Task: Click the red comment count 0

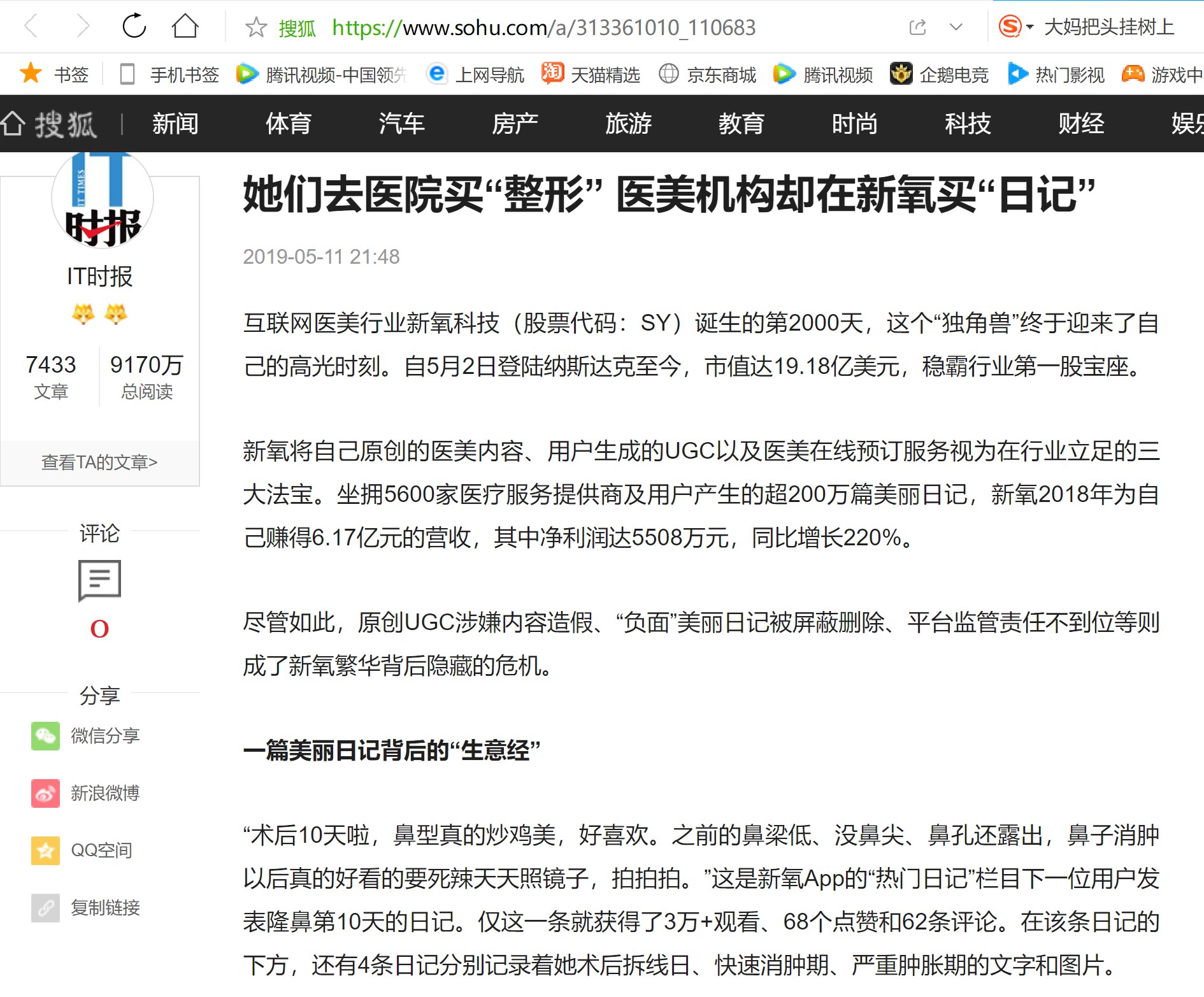Action: pyautogui.click(x=99, y=629)
